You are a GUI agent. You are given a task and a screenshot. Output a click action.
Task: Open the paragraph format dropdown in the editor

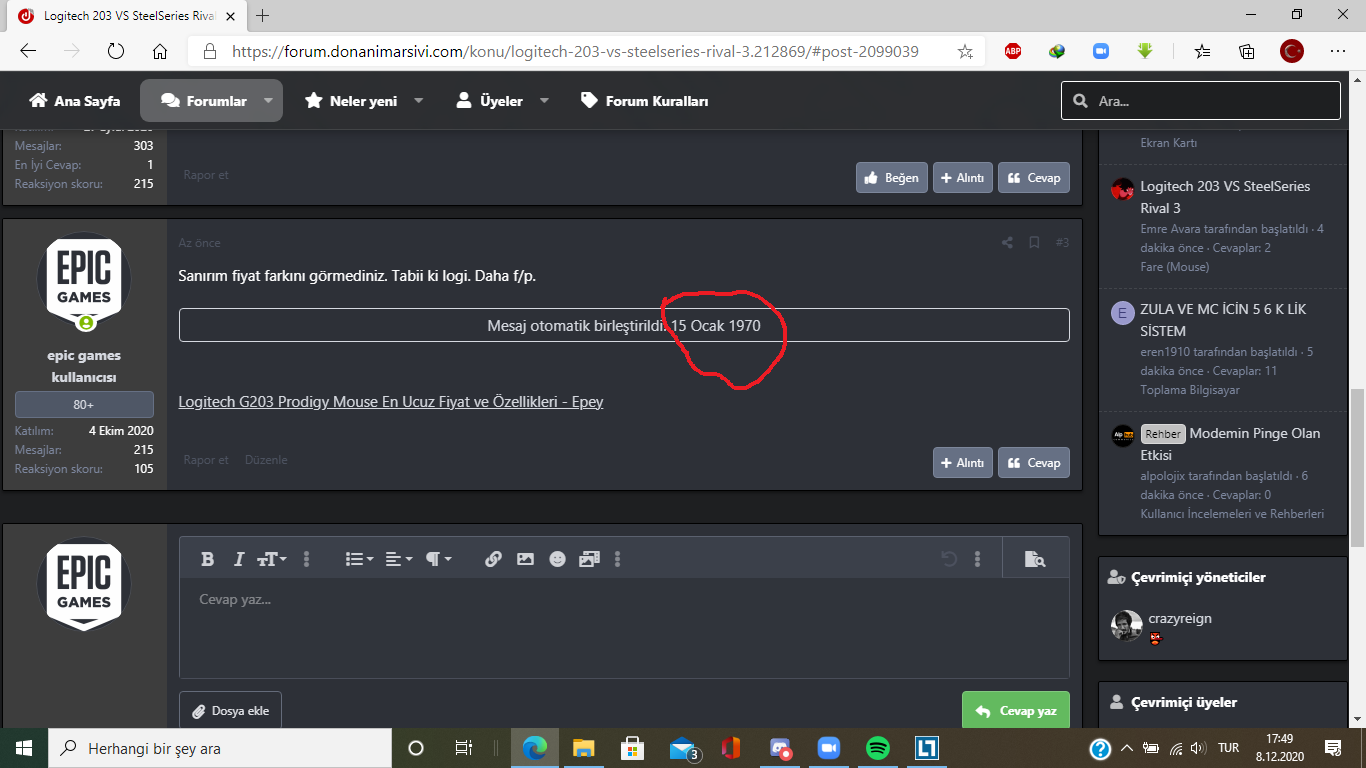[x=438, y=559]
